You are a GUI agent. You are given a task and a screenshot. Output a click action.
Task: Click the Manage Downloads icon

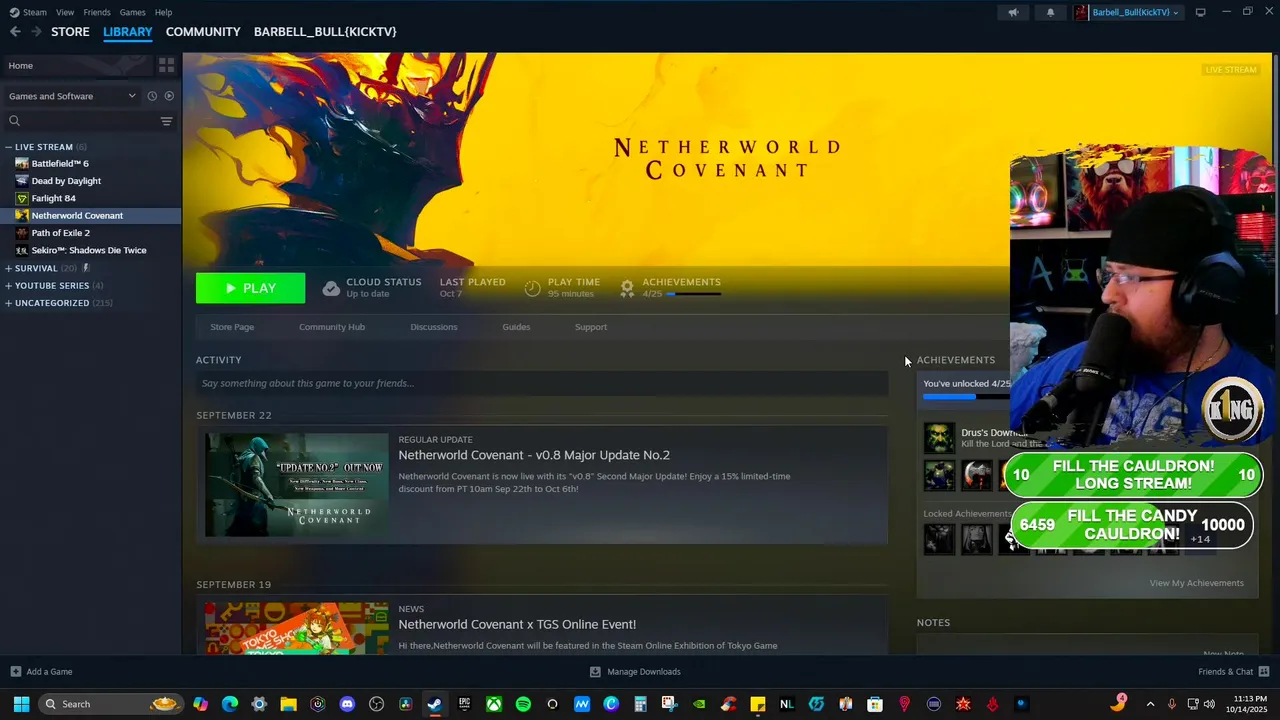(595, 671)
